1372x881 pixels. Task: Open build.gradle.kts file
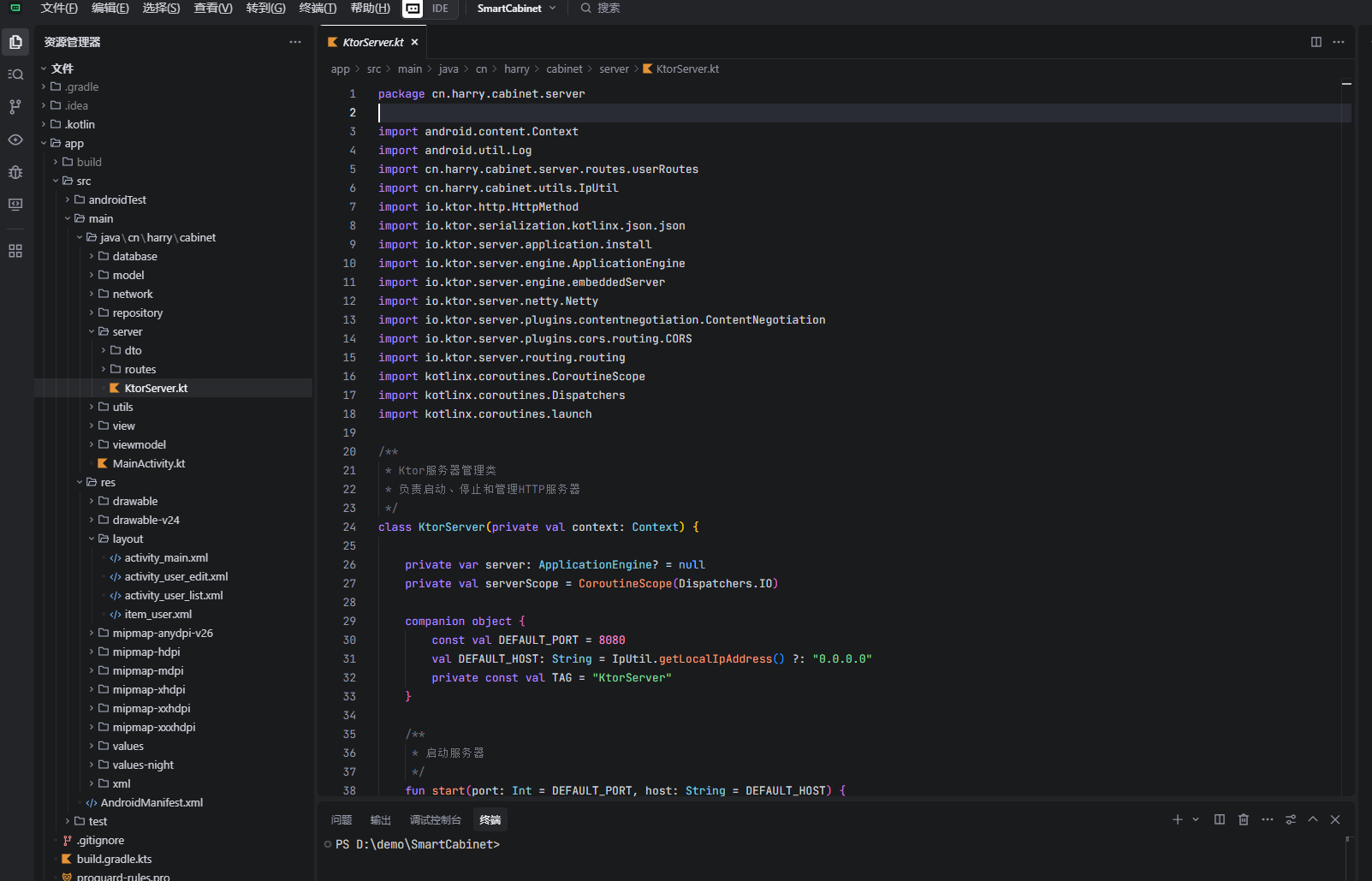click(x=114, y=859)
